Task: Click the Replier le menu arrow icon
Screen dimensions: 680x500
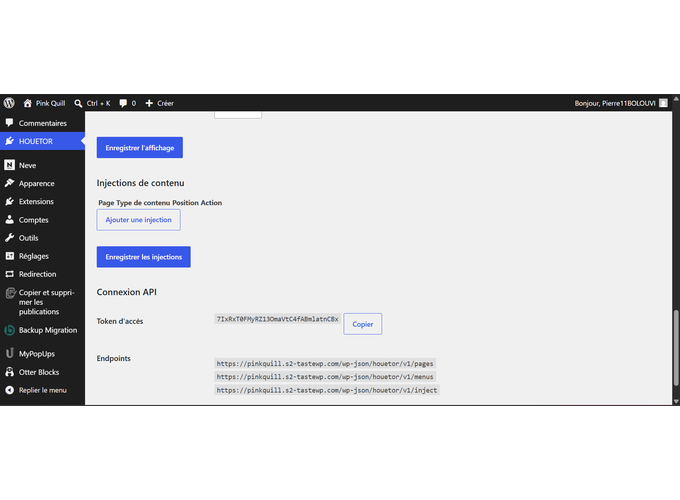Action: 10,390
